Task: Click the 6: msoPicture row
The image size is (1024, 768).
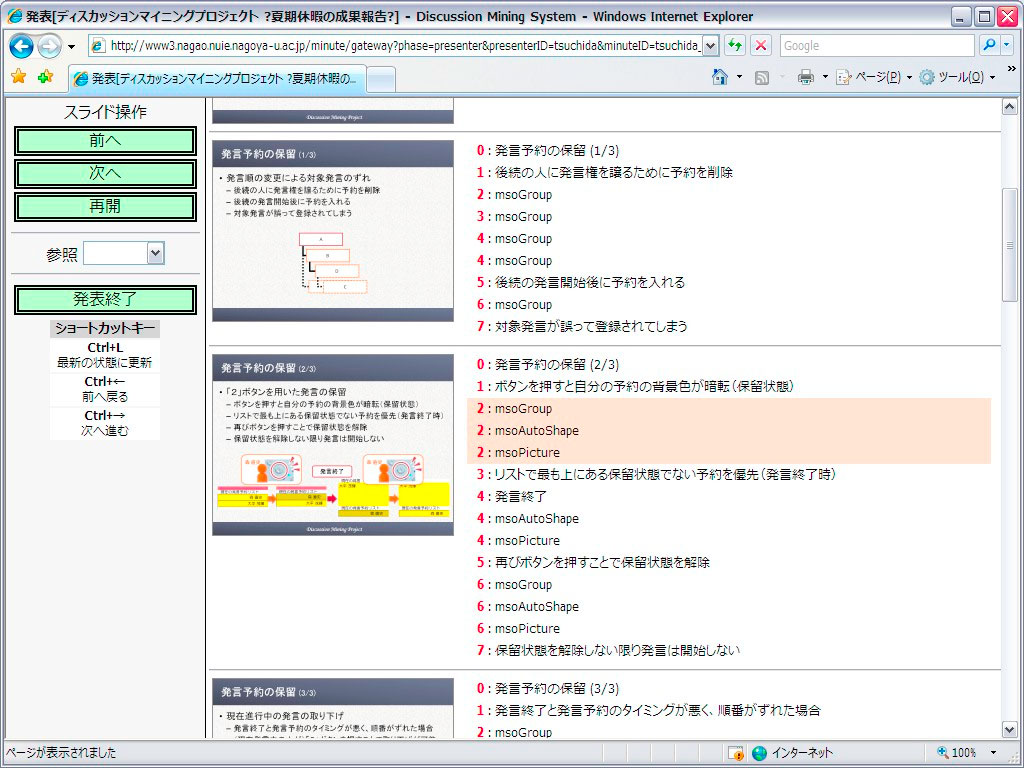Action: click(x=518, y=629)
